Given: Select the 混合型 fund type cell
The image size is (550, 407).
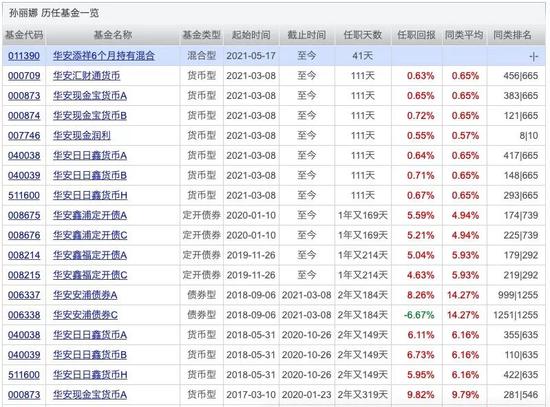Looking at the screenshot, I should coord(201,56).
